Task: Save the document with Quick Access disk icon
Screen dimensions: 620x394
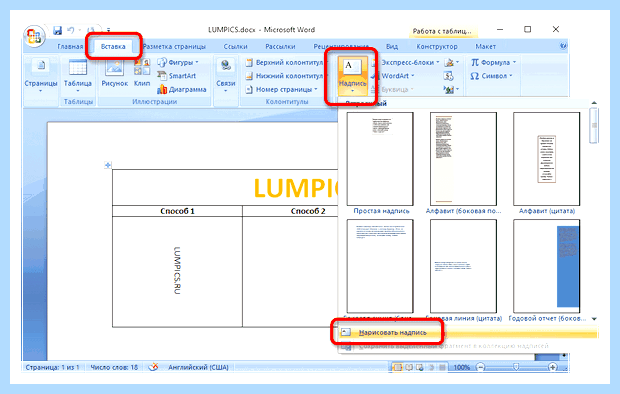Action: tap(58, 30)
